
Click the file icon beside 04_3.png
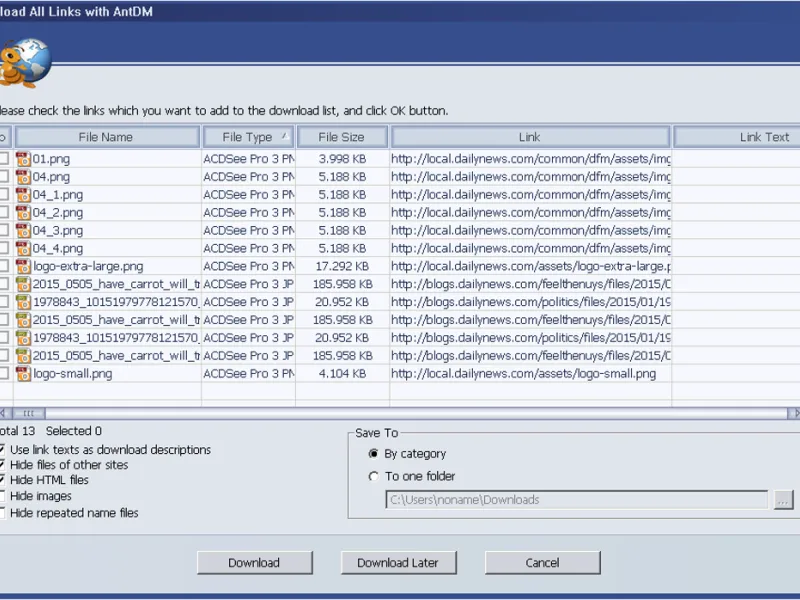coord(23,231)
